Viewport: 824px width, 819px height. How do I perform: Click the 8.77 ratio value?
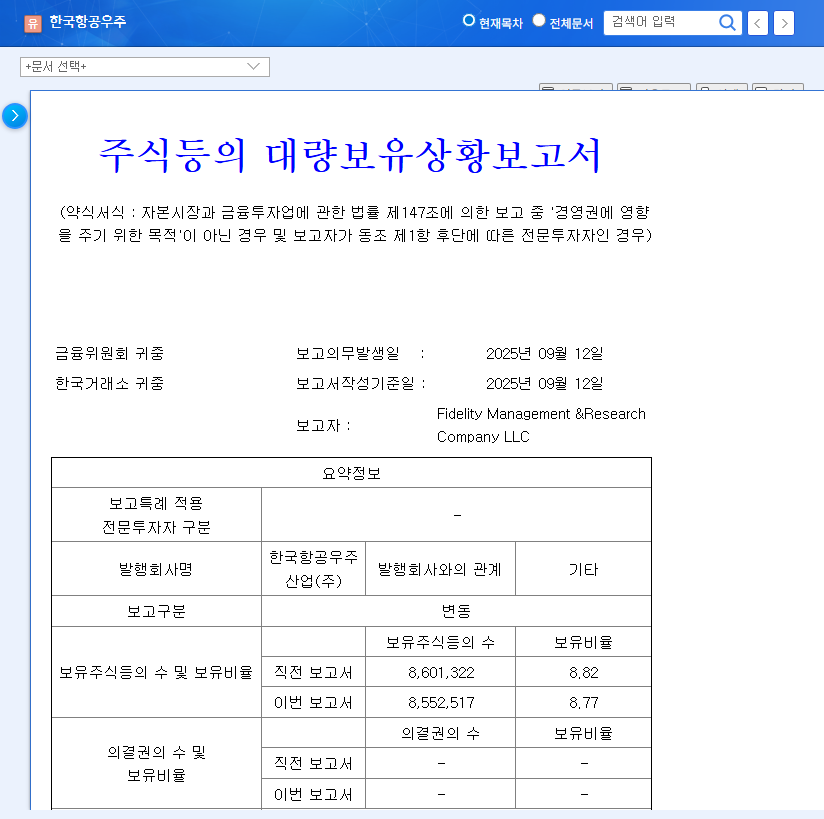[583, 702]
